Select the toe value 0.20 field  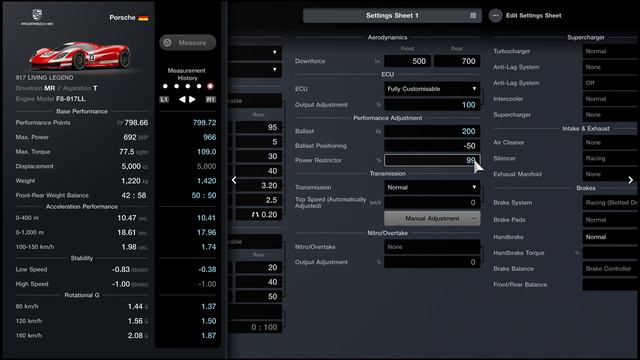click(x=258, y=214)
